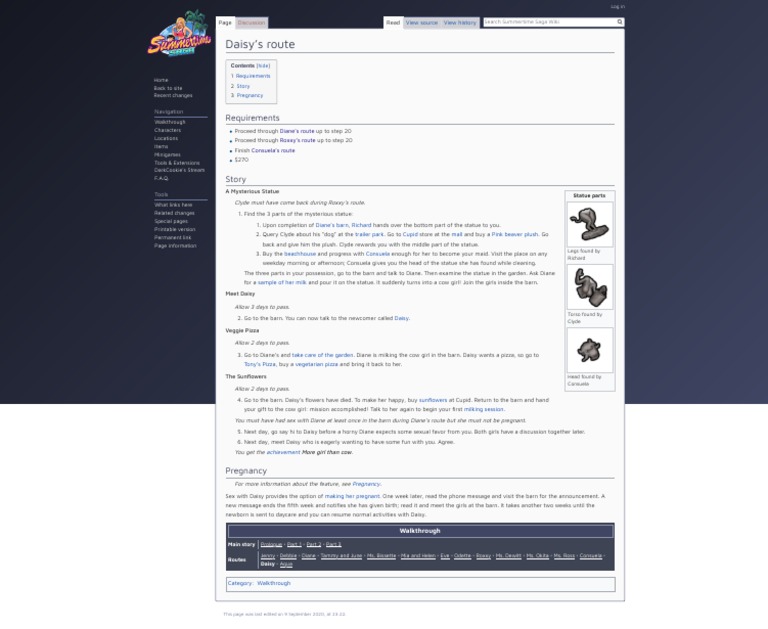Open the making her pregnant link

click(352, 496)
